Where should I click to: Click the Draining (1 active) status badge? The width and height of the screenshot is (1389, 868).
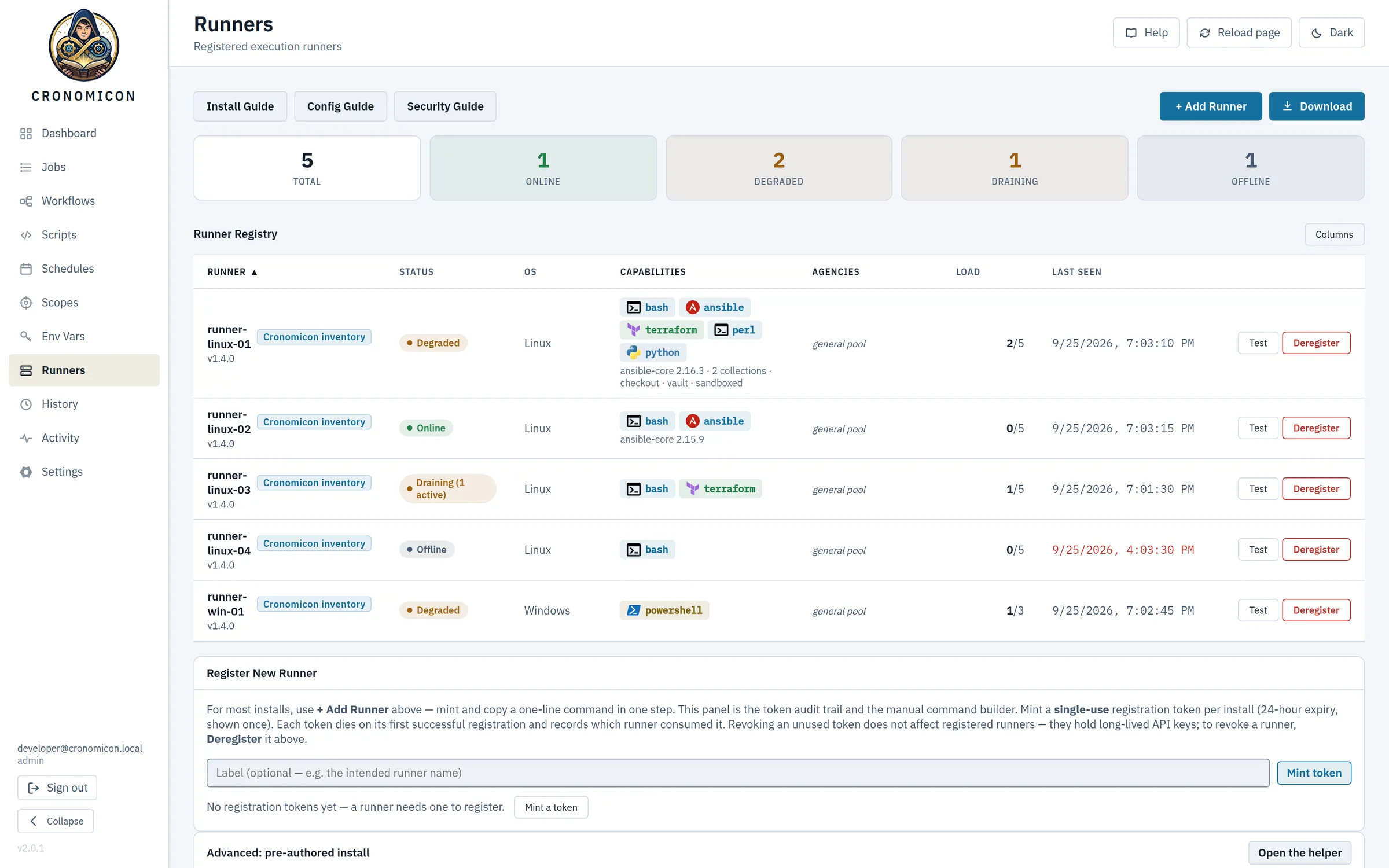(x=447, y=489)
